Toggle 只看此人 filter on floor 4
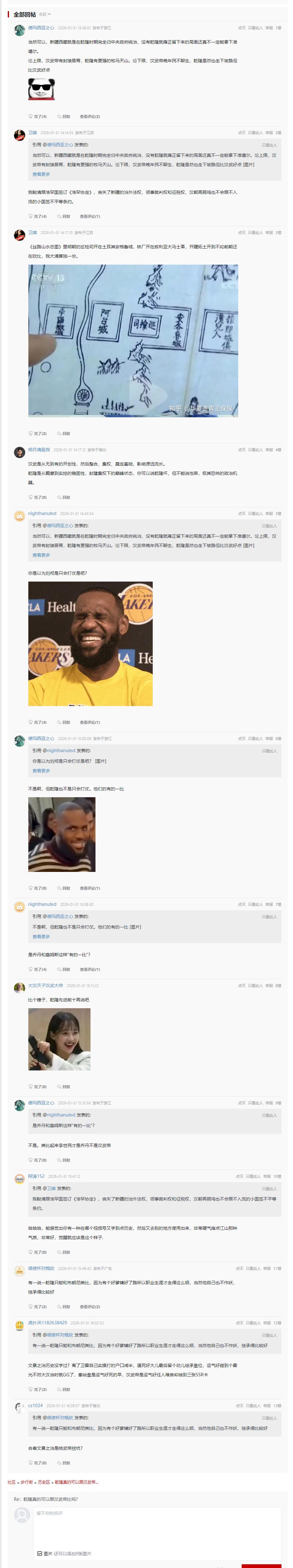 click(255, 450)
